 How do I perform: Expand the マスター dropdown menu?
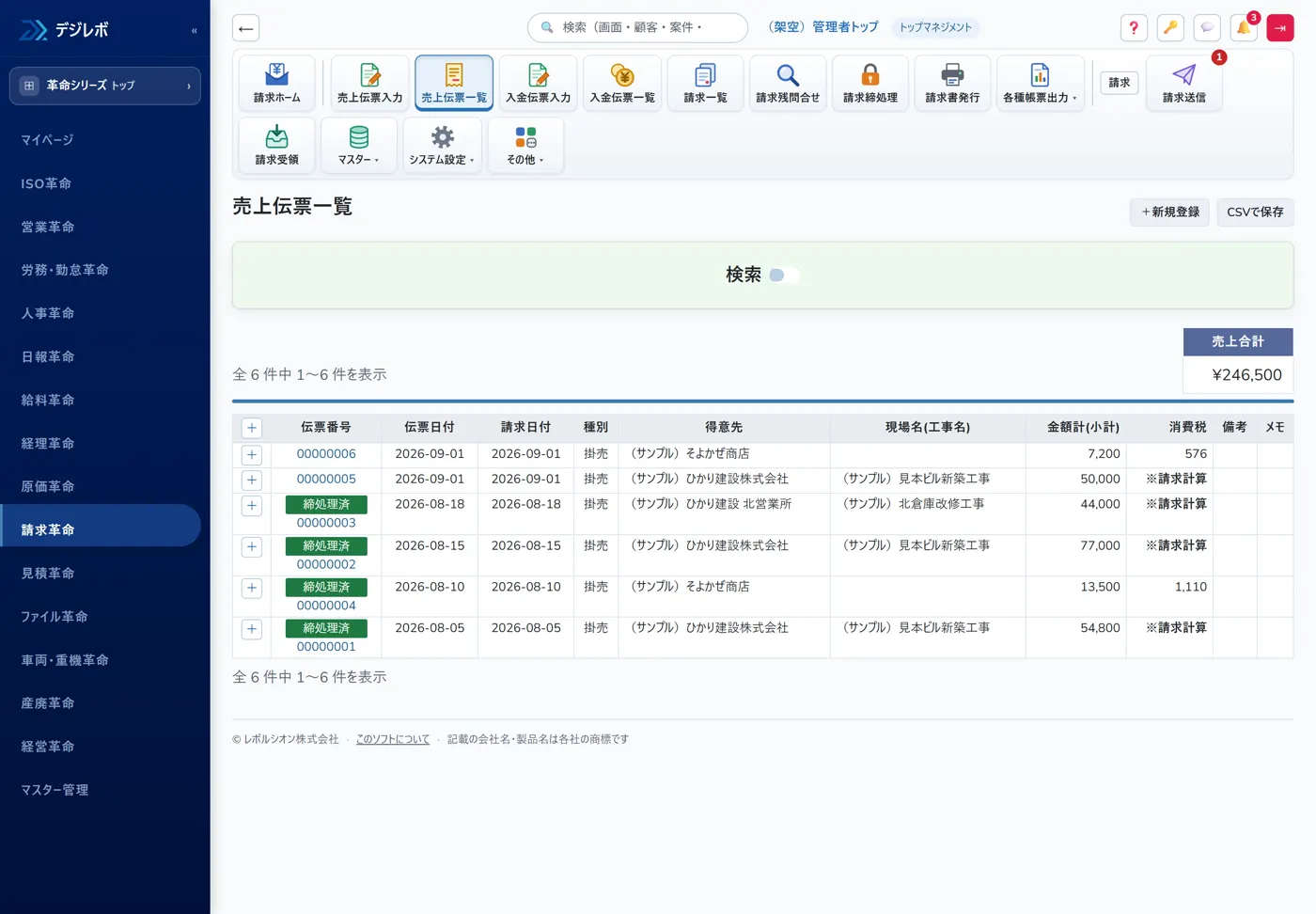point(359,146)
